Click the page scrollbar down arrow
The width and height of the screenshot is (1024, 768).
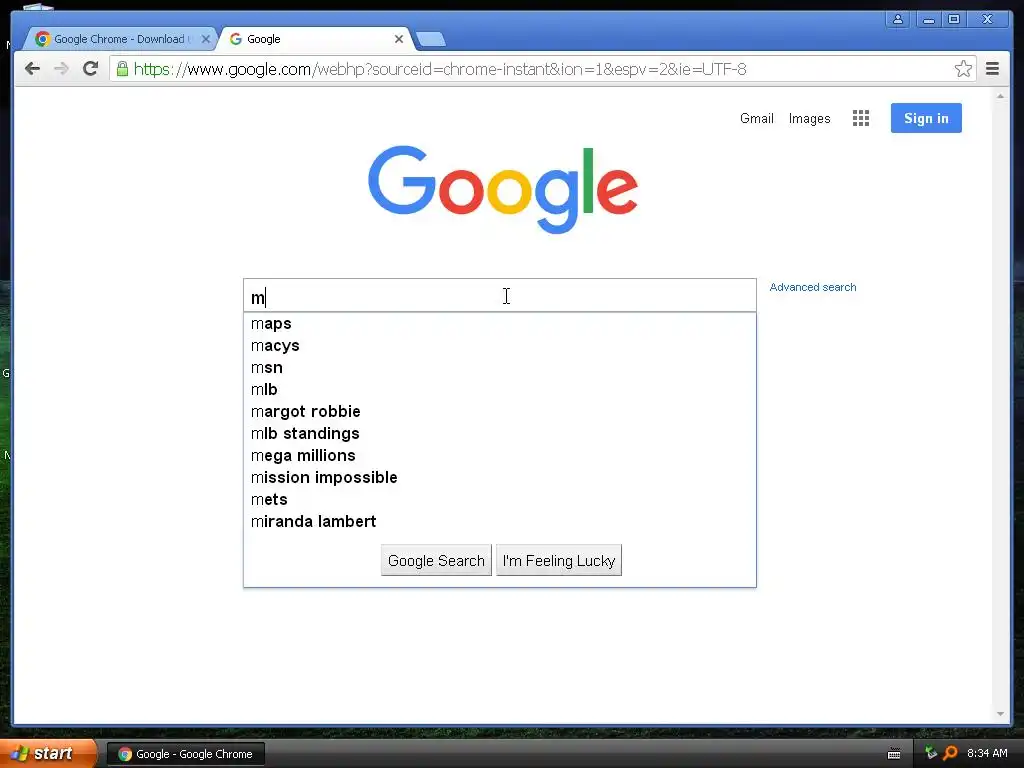[1000, 714]
